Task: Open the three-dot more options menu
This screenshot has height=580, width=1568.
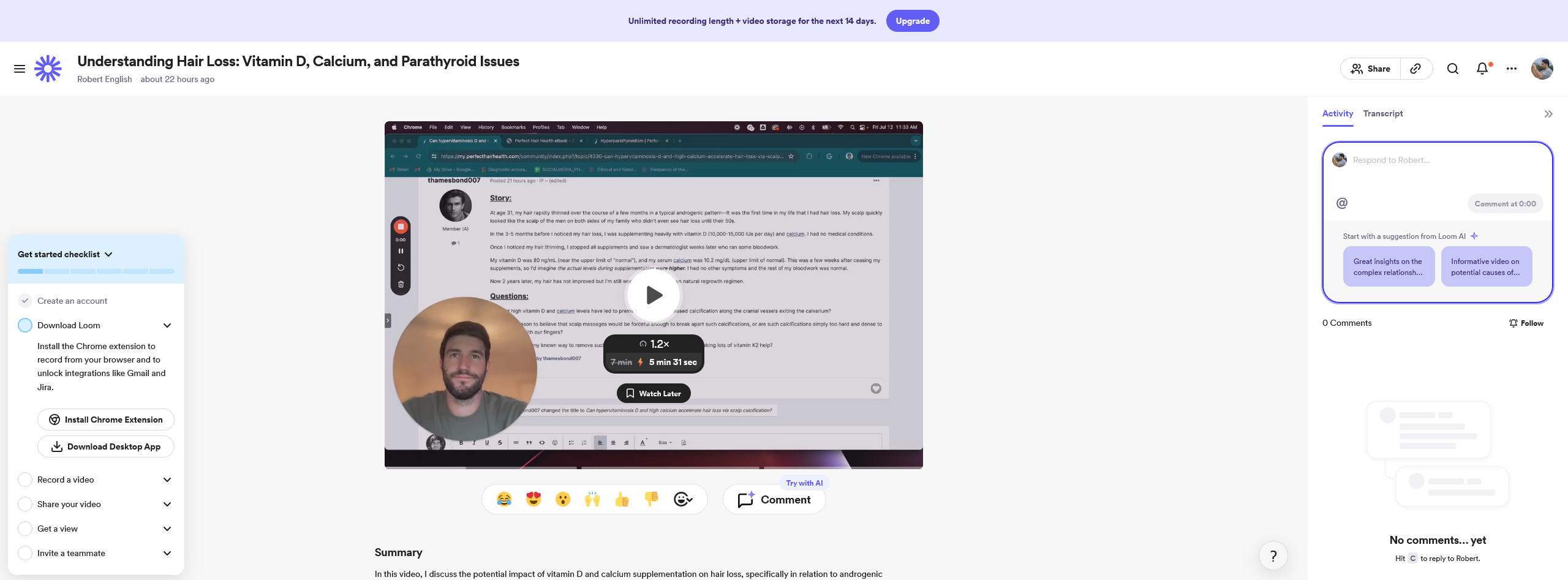Action: (1512, 69)
